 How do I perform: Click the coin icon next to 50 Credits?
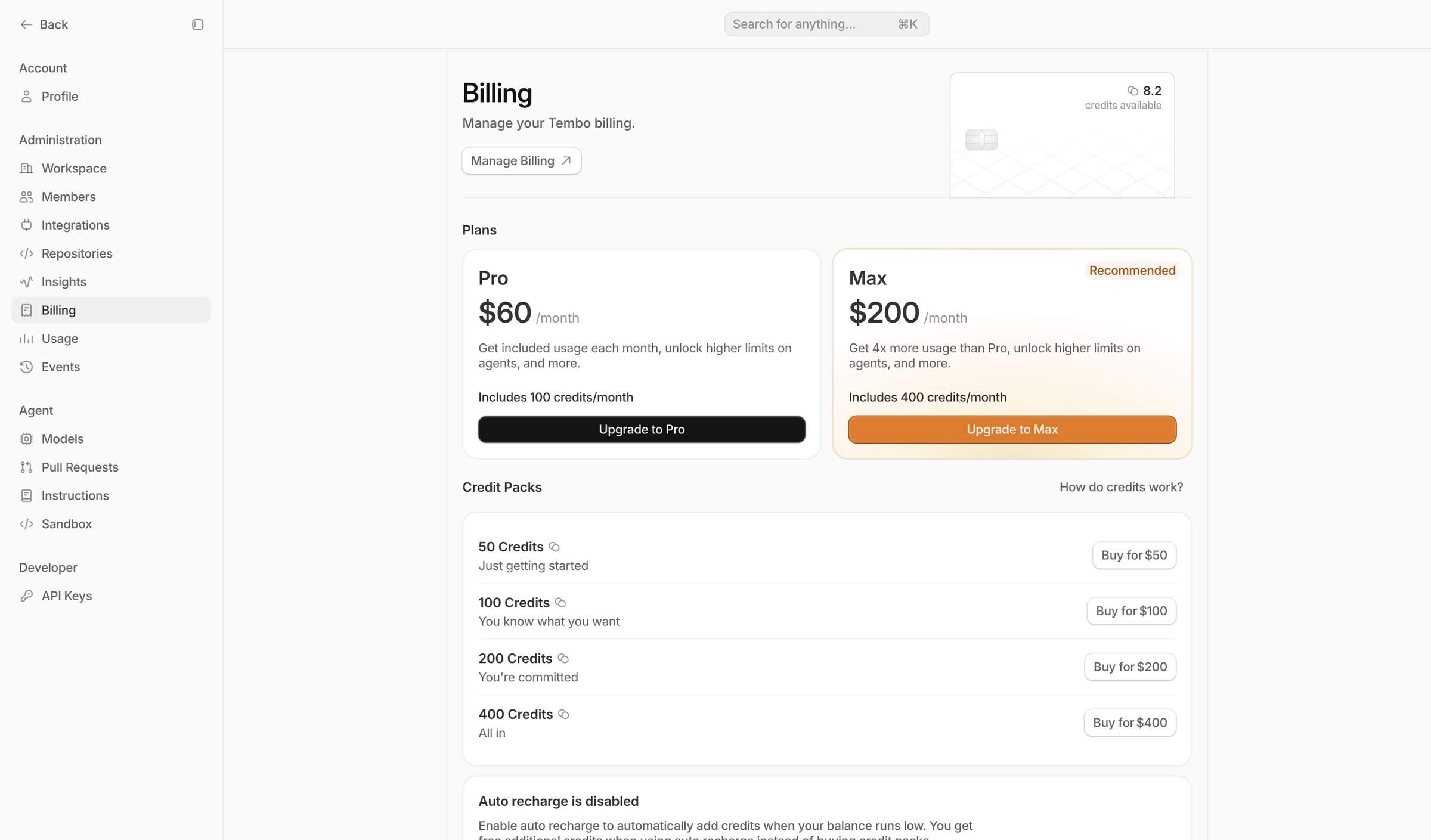click(554, 547)
